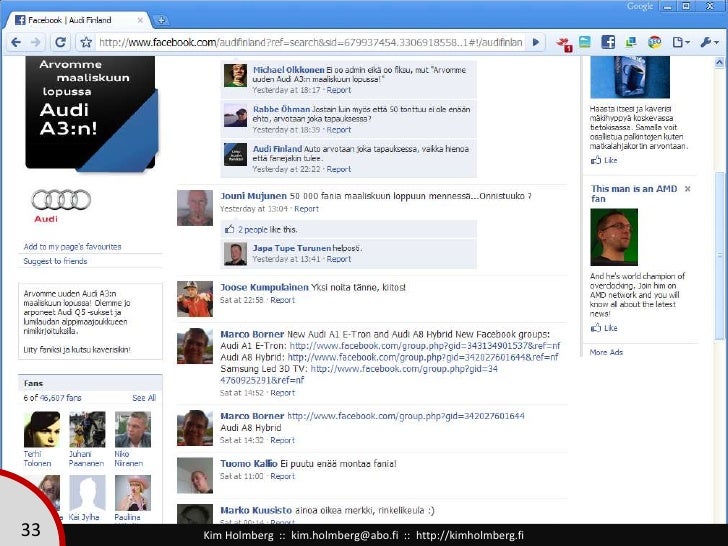The width and height of the screenshot is (728, 546).
Task: Open a new tab with plus button
Action: [161, 20]
